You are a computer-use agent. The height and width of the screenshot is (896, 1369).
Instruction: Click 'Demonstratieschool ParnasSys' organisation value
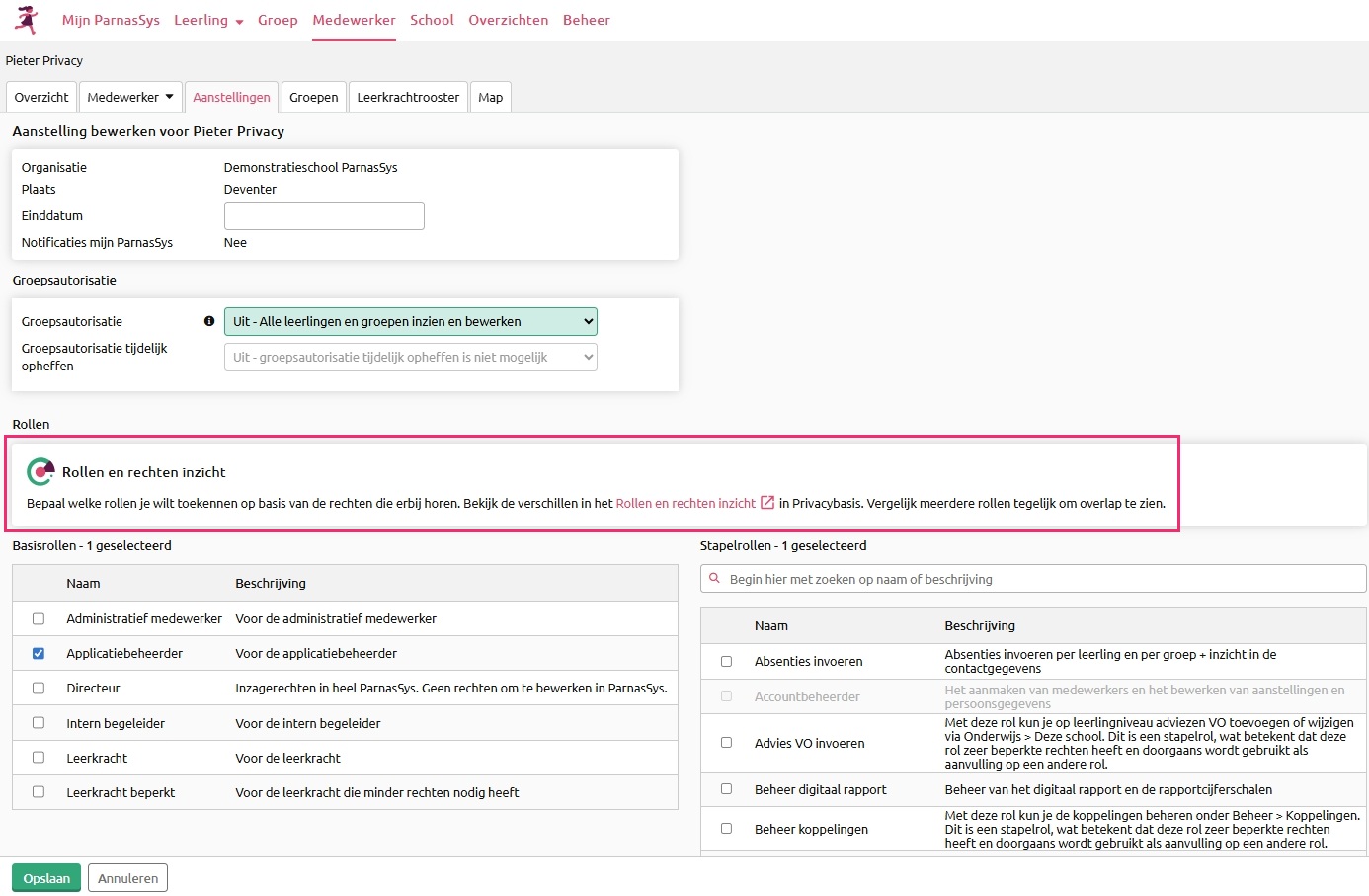pyautogui.click(x=310, y=167)
